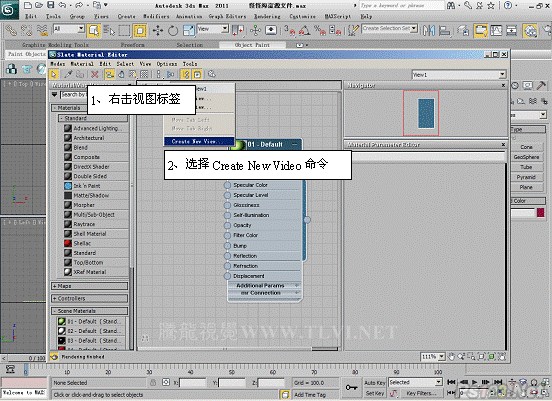
Task: Select the Rotate tool in main toolbar
Action: pos(173,31)
